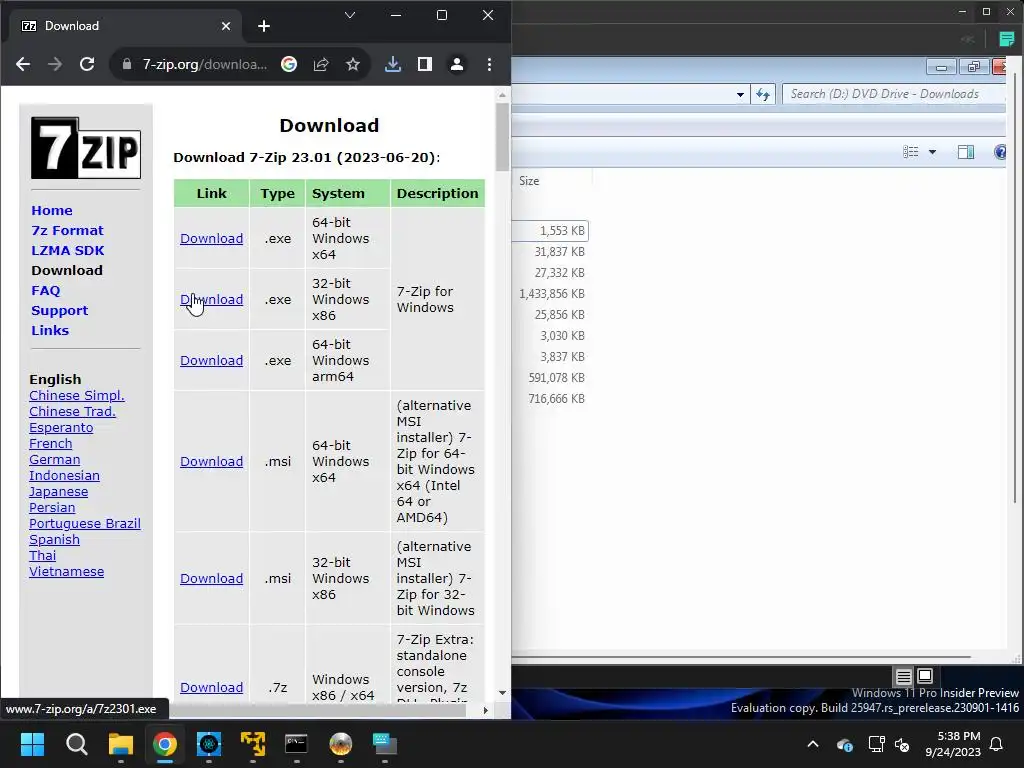Open a new Chrome tab
Screen dimensions: 1024x768
click(x=264, y=26)
